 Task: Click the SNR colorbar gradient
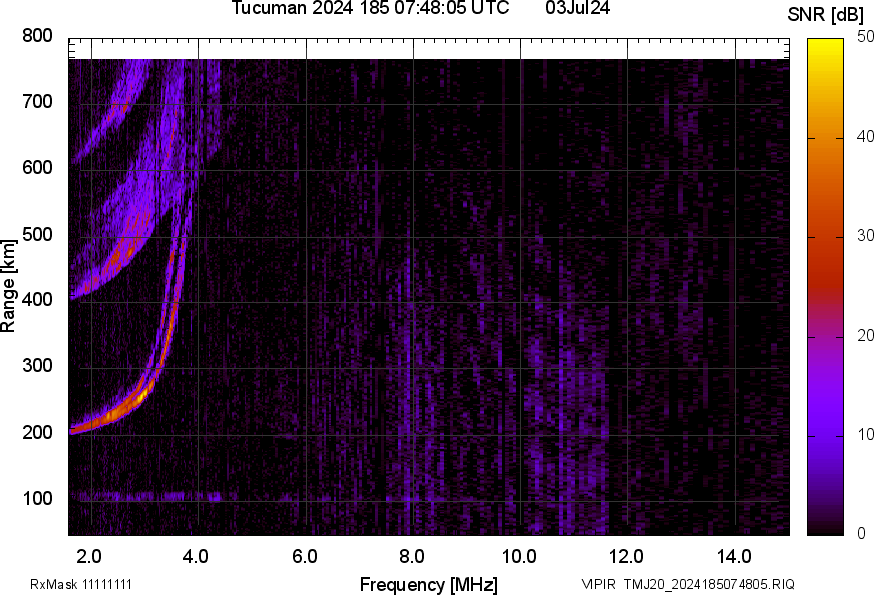pos(826,287)
